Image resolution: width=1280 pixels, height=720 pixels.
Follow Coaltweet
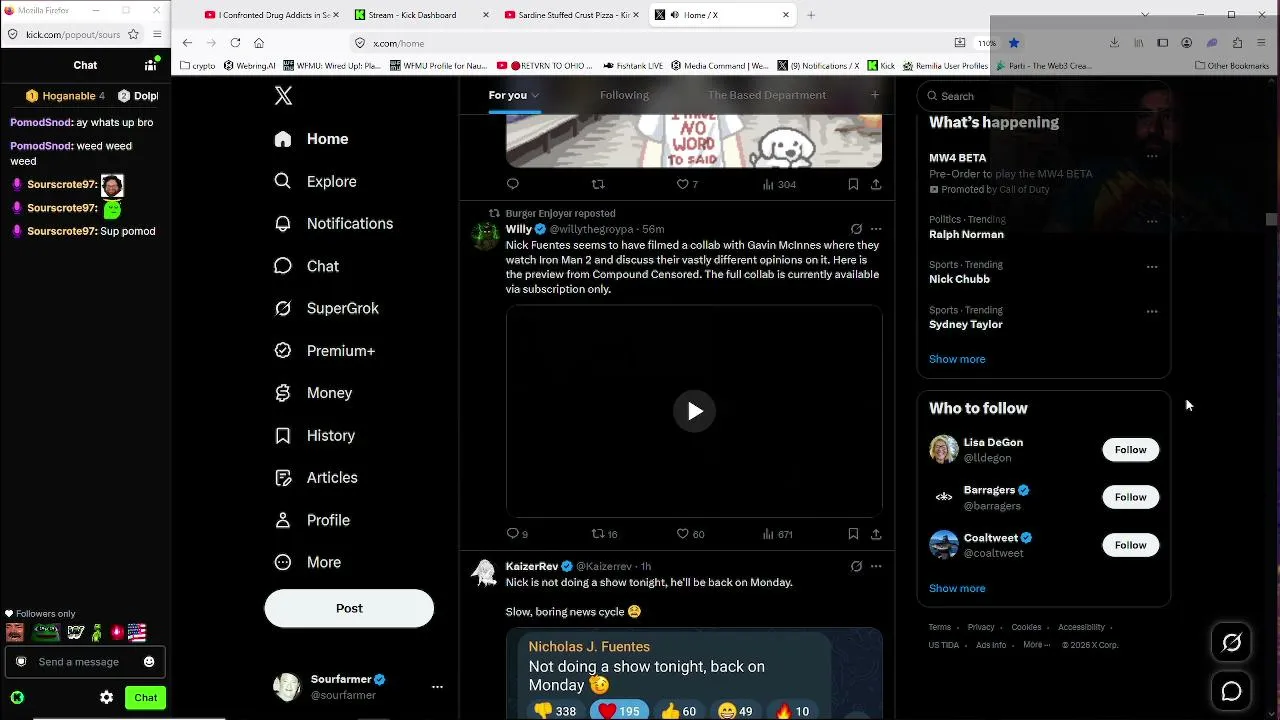coord(1131,545)
